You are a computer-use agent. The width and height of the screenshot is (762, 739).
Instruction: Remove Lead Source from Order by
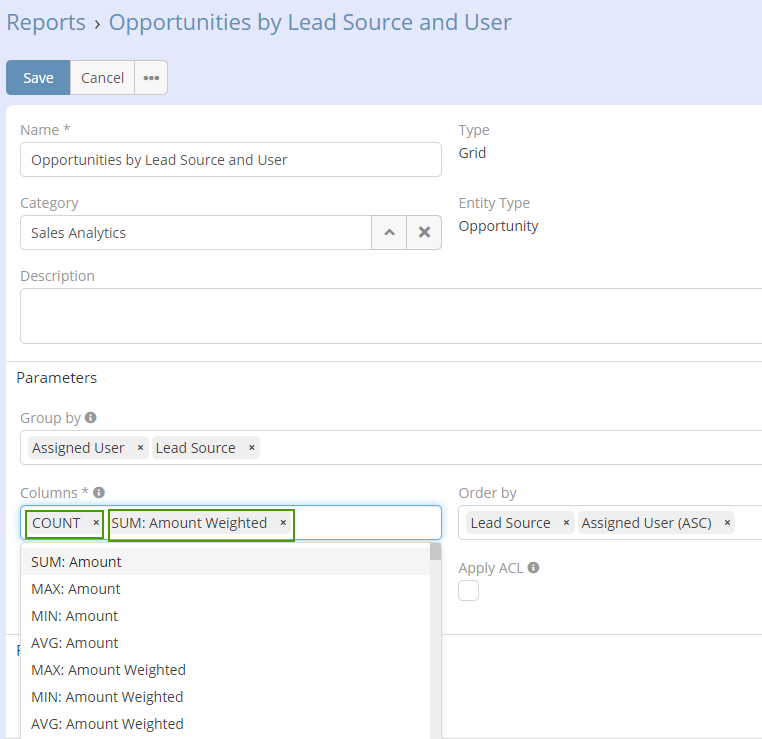point(566,523)
